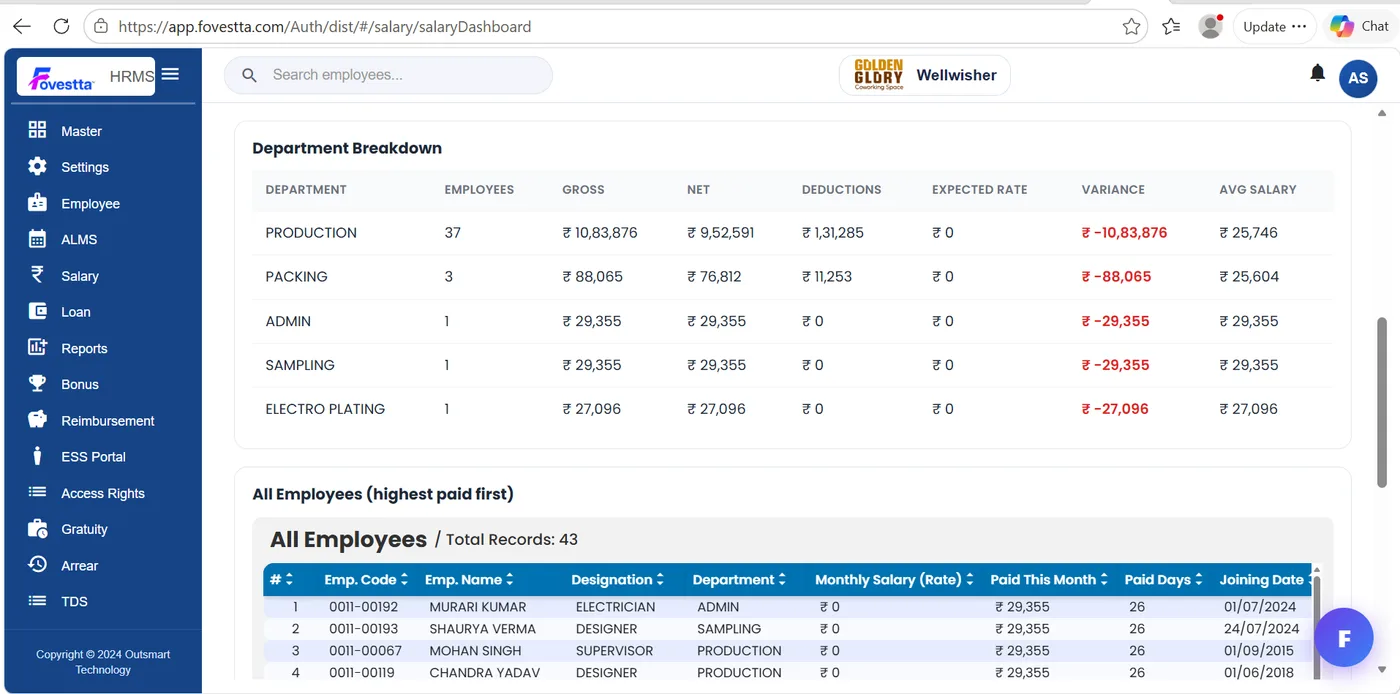This screenshot has width=1400, height=694.
Task: Open the Settings gear icon in sidebar
Action: tap(37, 166)
